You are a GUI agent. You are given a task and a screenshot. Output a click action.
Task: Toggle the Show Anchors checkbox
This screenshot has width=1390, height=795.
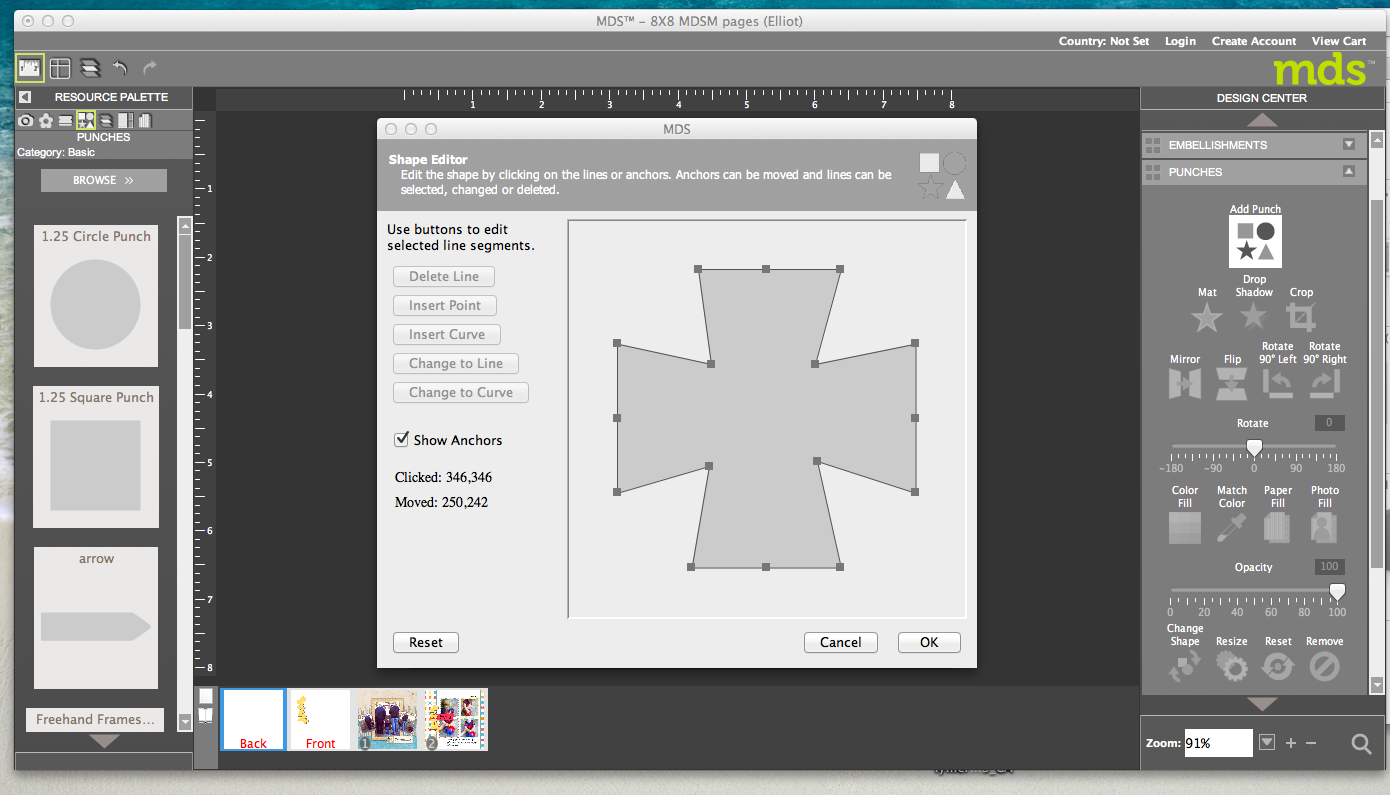pyautogui.click(x=402, y=439)
